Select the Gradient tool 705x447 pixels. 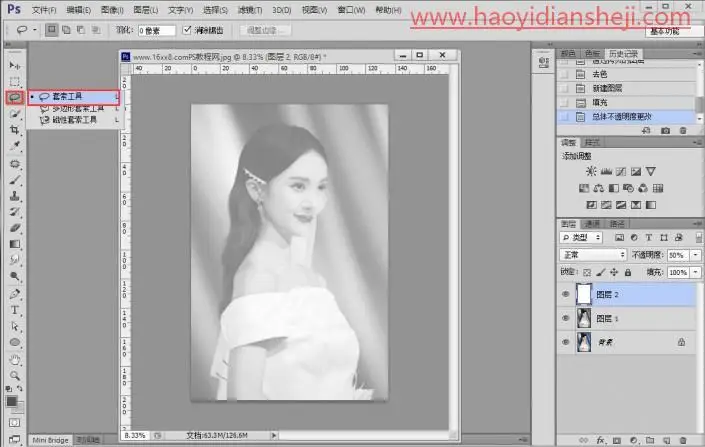click(x=14, y=244)
